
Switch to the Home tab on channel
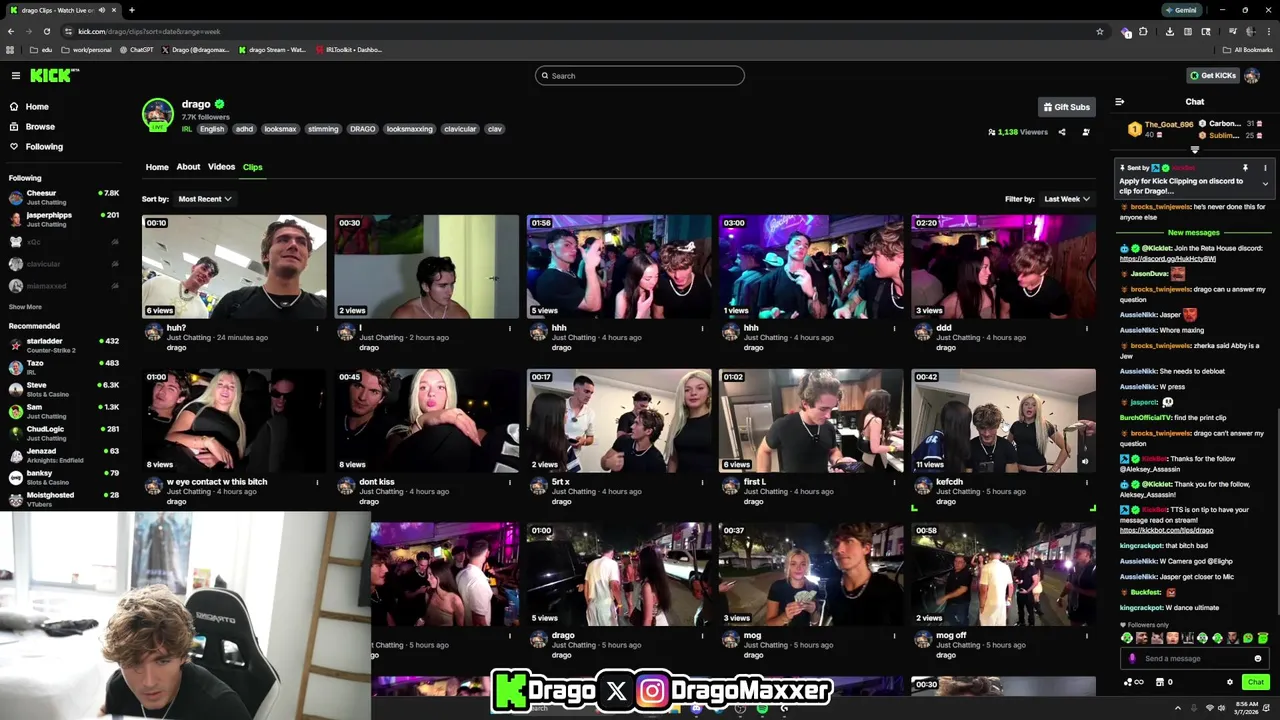click(157, 167)
